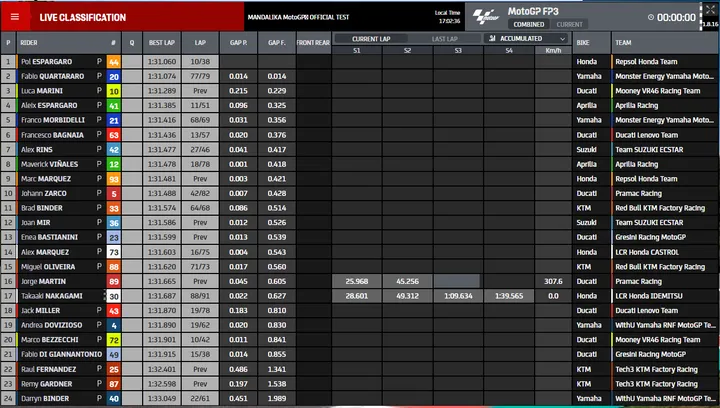Click number badge 43 of Jack Miller
Image resolution: width=720 pixels, height=408 pixels.
coord(113,311)
